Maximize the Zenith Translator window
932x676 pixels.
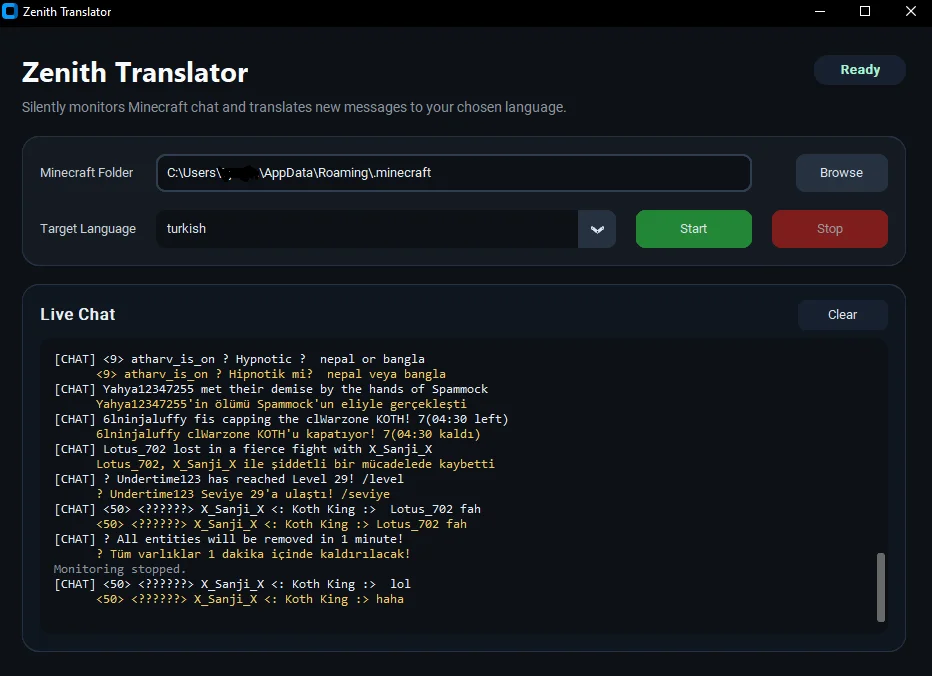[865, 12]
